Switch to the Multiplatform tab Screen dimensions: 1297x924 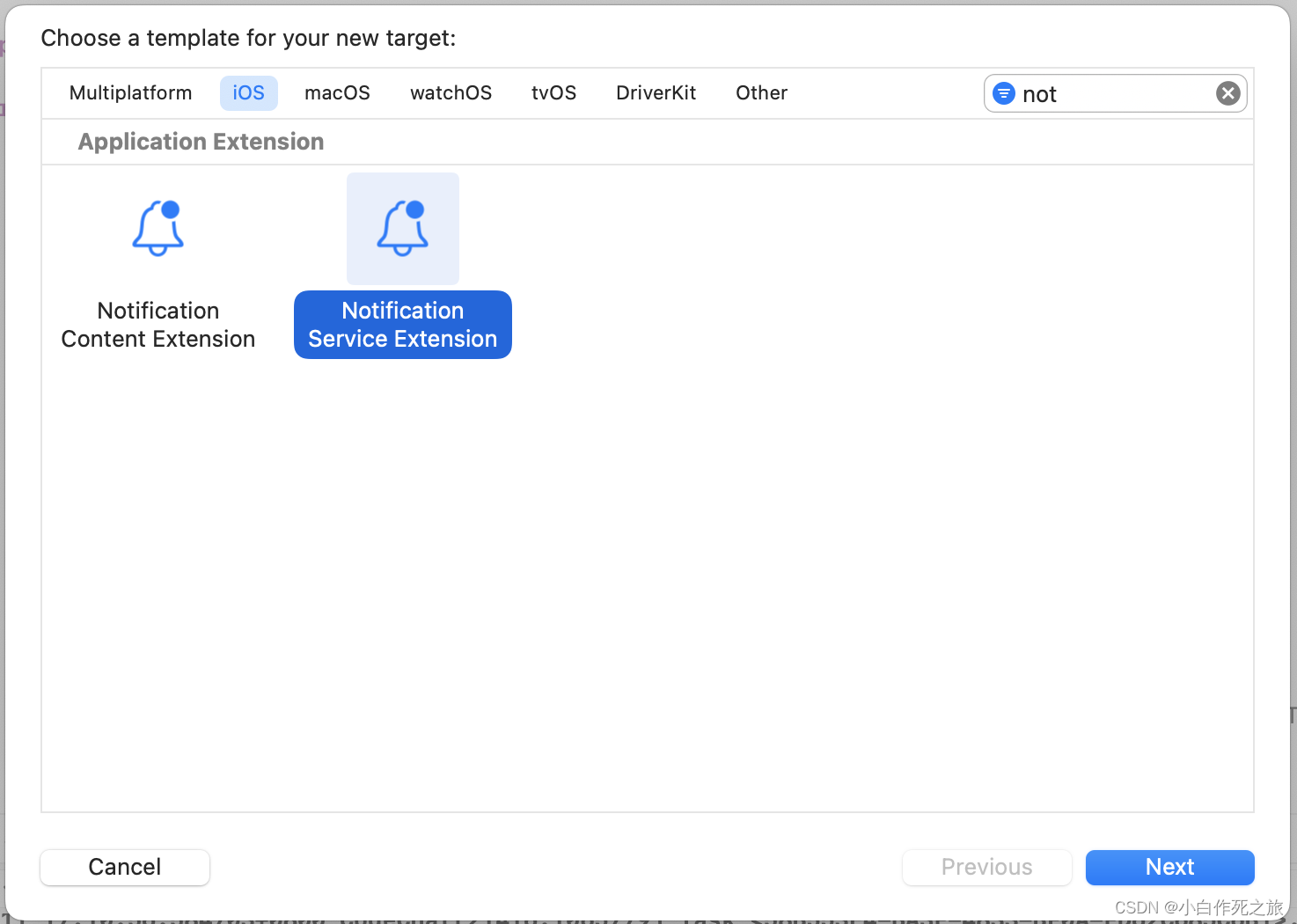pos(131,93)
